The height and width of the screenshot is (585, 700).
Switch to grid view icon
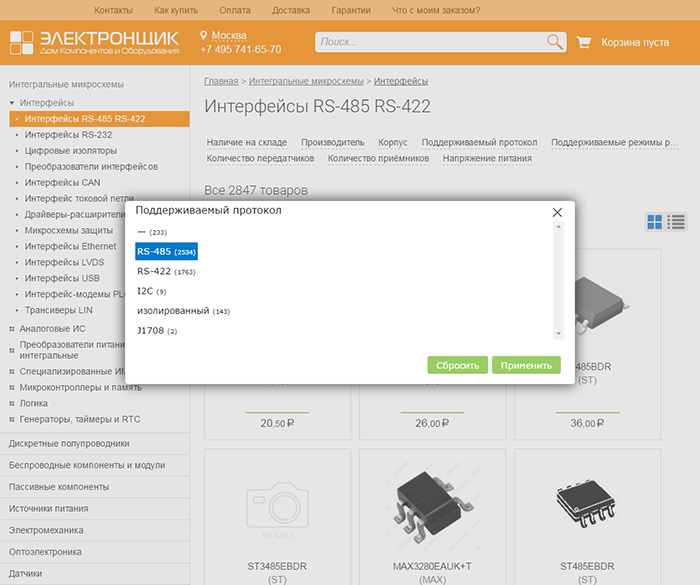pos(654,221)
